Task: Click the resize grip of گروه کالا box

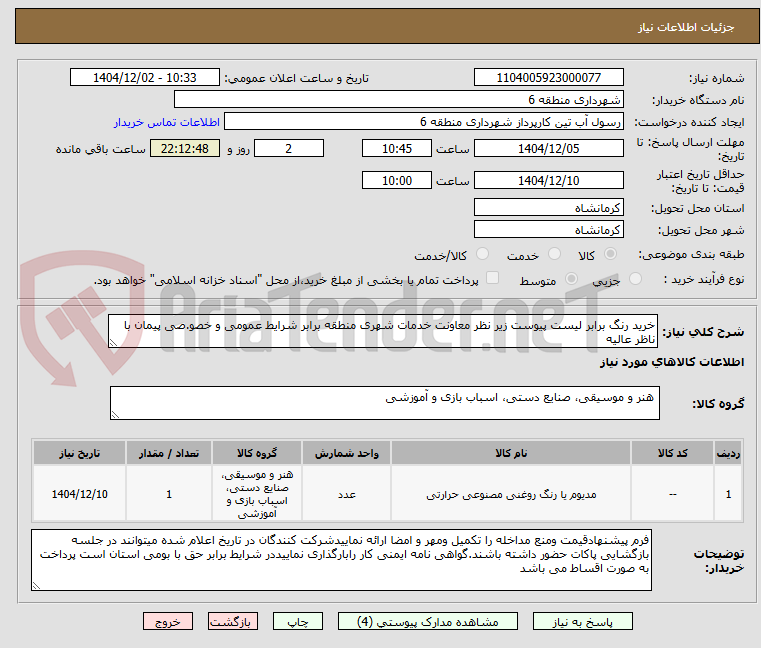Action: [x=115, y=415]
